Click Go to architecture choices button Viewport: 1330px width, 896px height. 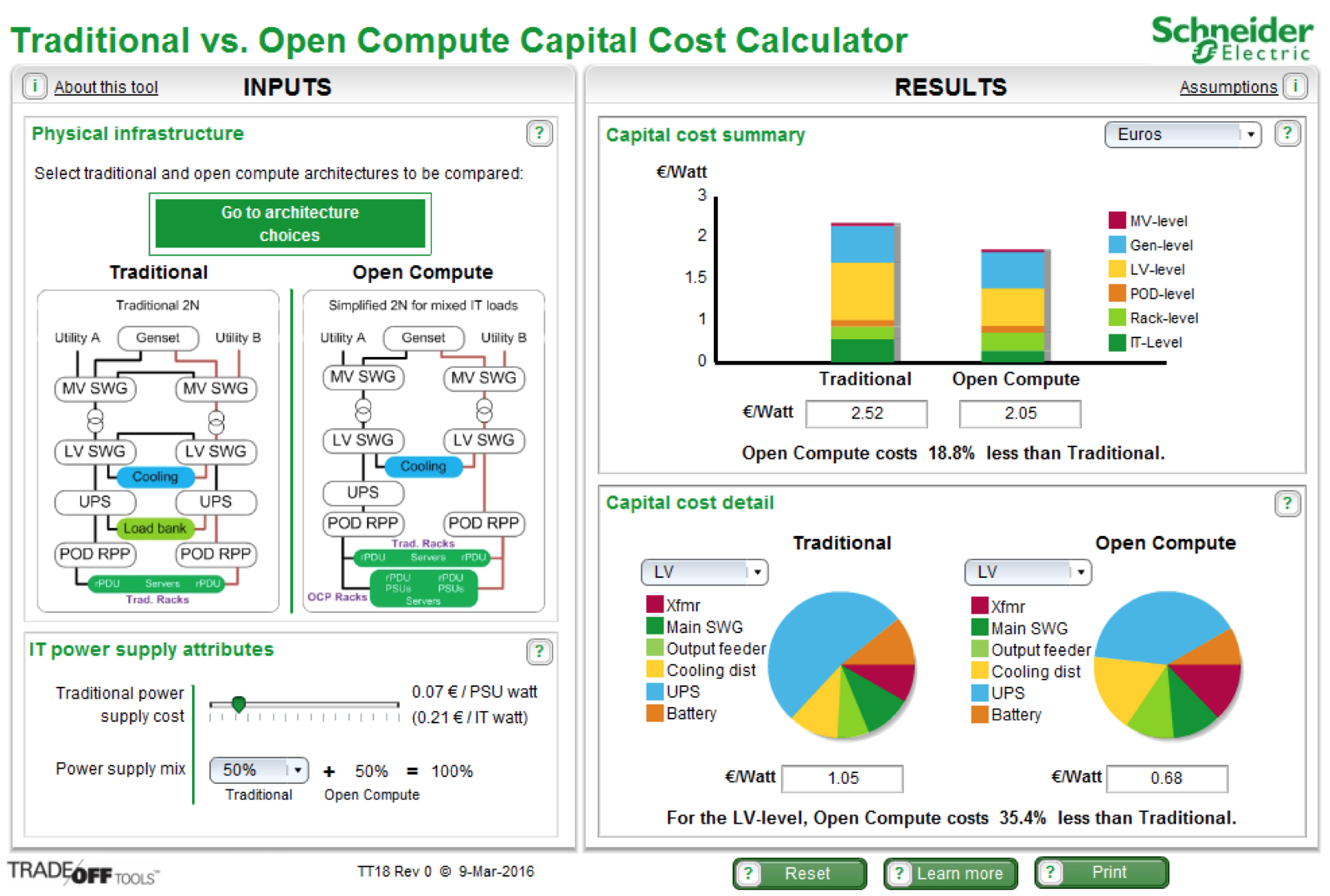click(x=290, y=224)
